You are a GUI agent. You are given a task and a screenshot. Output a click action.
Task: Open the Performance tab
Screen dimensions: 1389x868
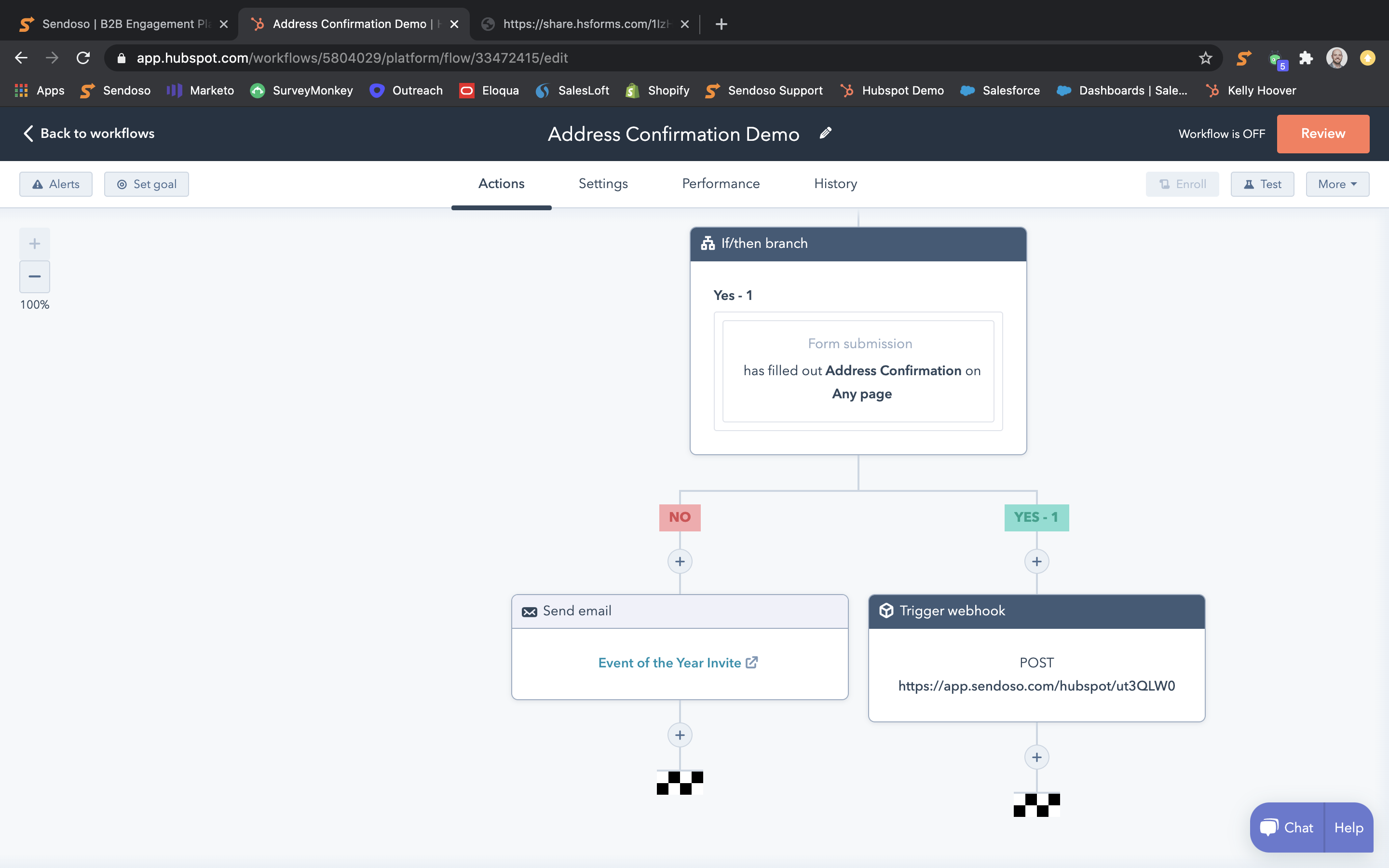click(x=721, y=184)
